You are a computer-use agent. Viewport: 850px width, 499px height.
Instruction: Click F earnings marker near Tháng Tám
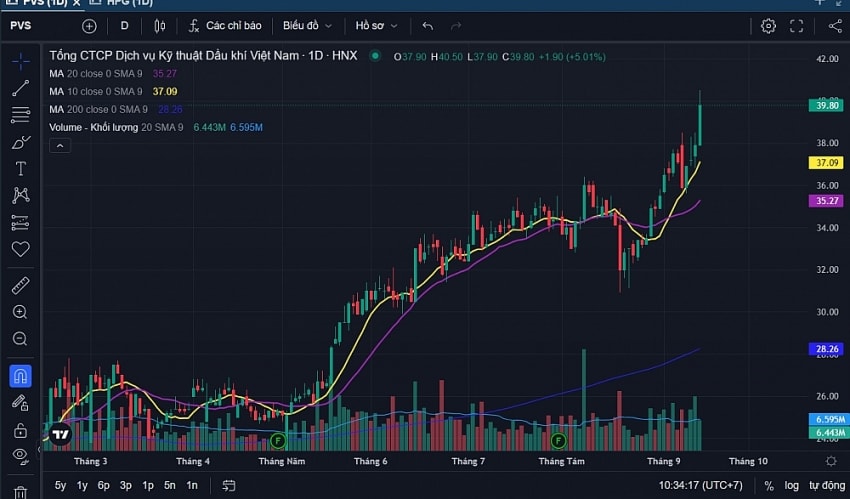pyautogui.click(x=558, y=440)
